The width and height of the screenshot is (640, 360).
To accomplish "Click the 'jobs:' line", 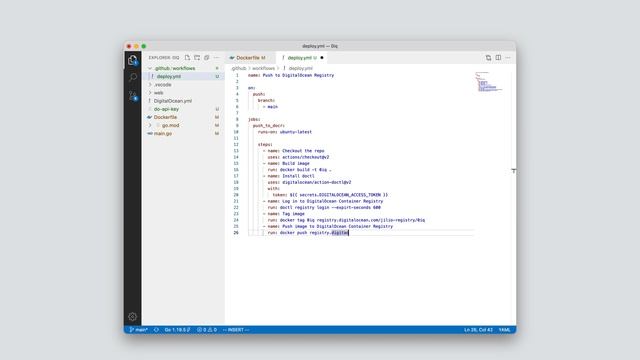I will click(x=254, y=119).
